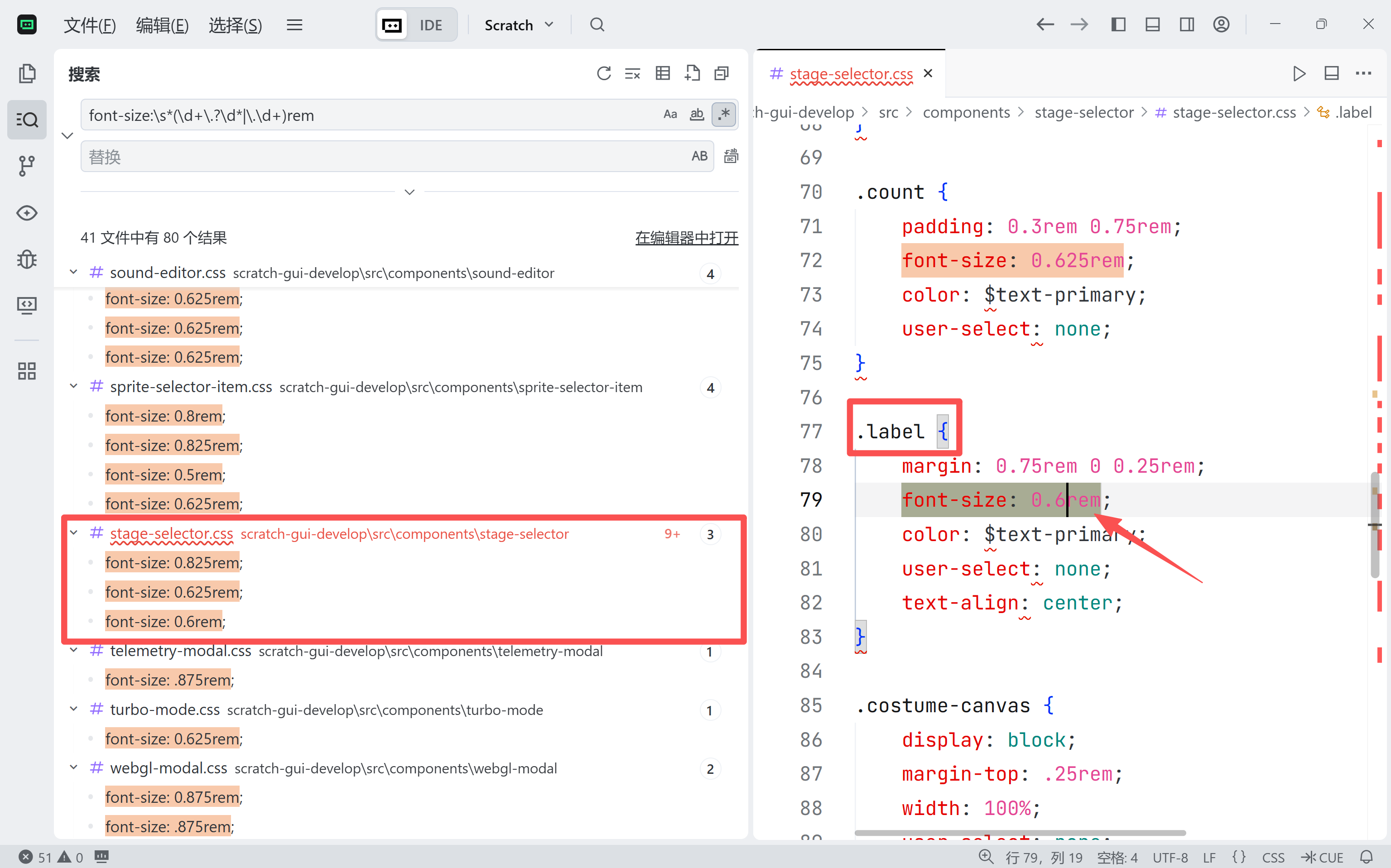Screen dimensions: 1391x868
Task: Click the CSS language mode in the status bar
Action: tap(1273, 857)
